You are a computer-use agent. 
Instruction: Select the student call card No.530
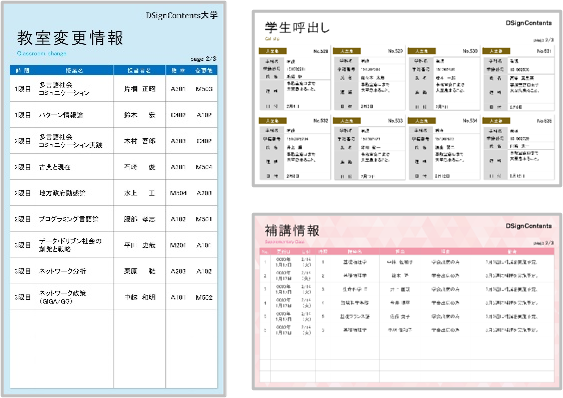[443, 79]
